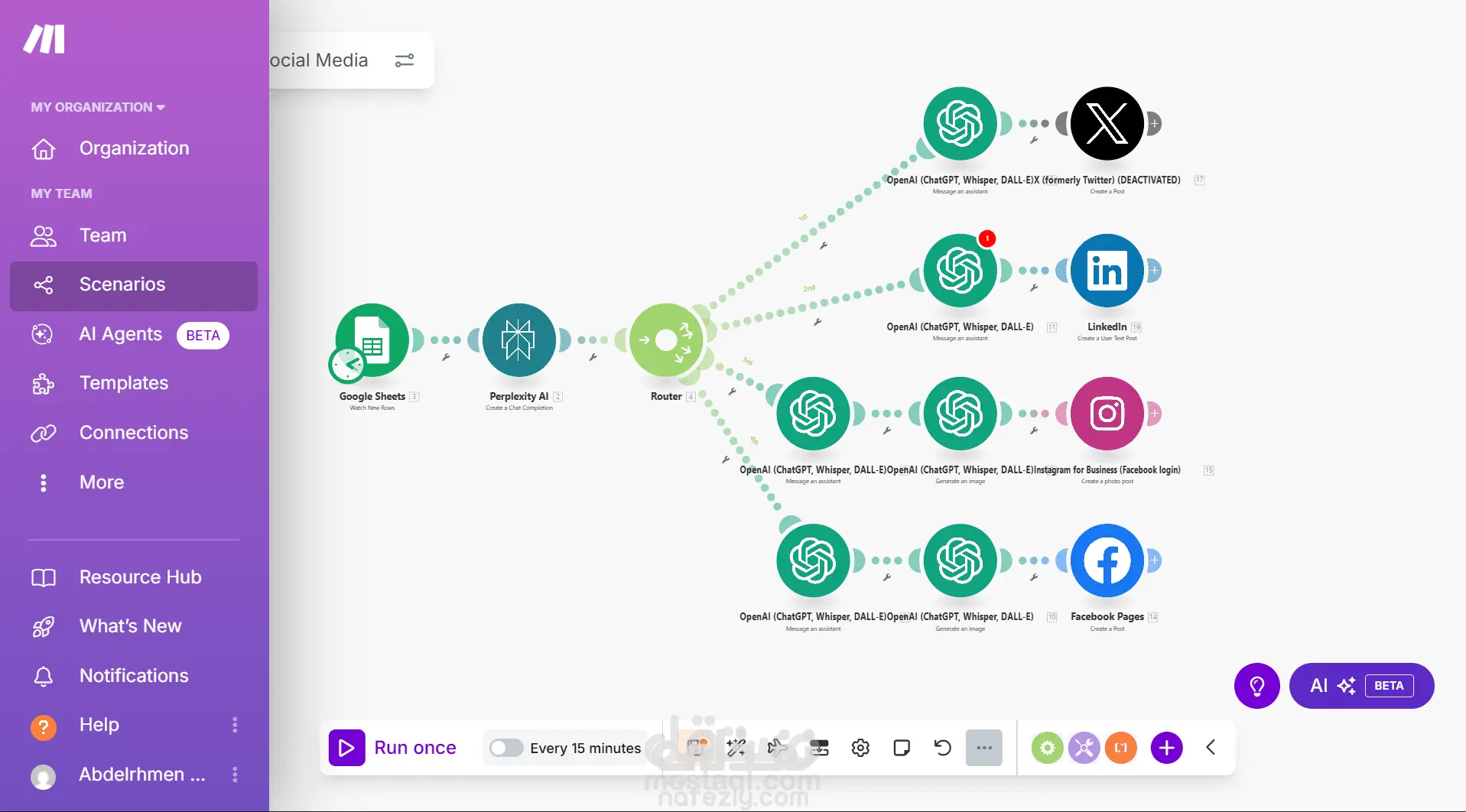Select Scenarios in the sidebar
Screen dimensions: 1466x812
coord(134,285)
